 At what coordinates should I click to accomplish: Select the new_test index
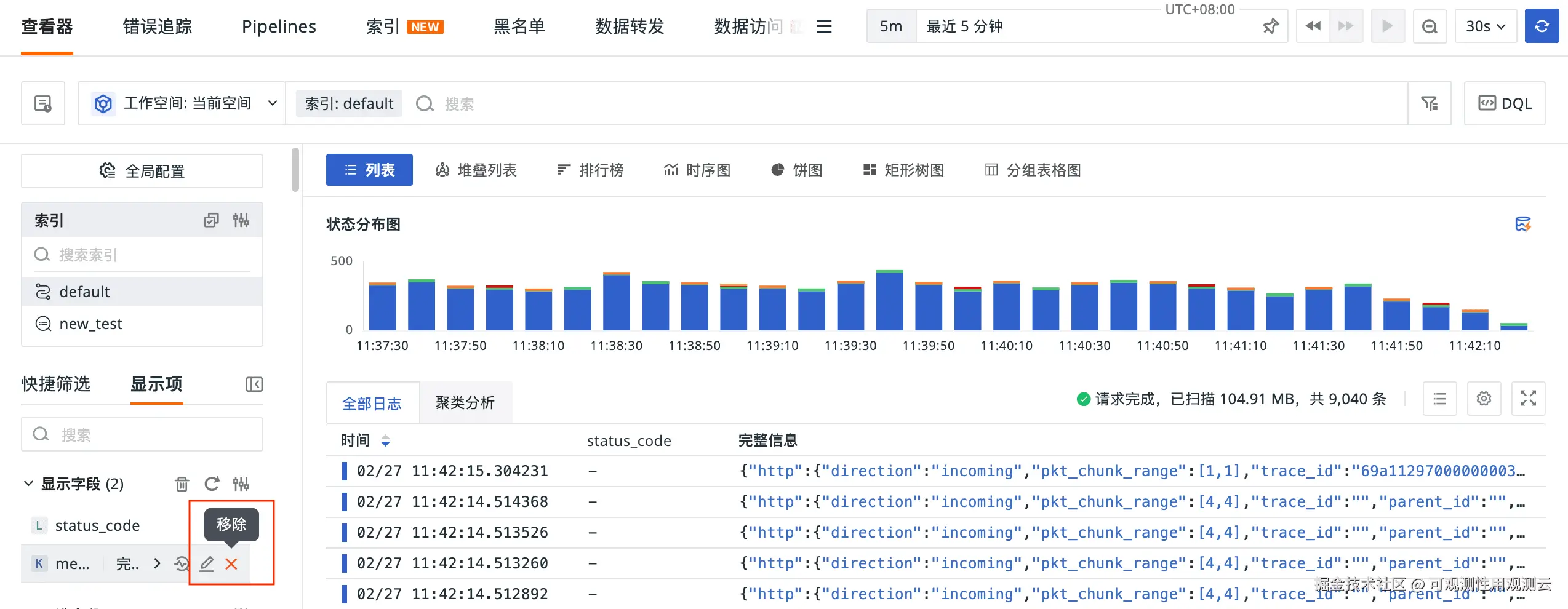coord(91,324)
